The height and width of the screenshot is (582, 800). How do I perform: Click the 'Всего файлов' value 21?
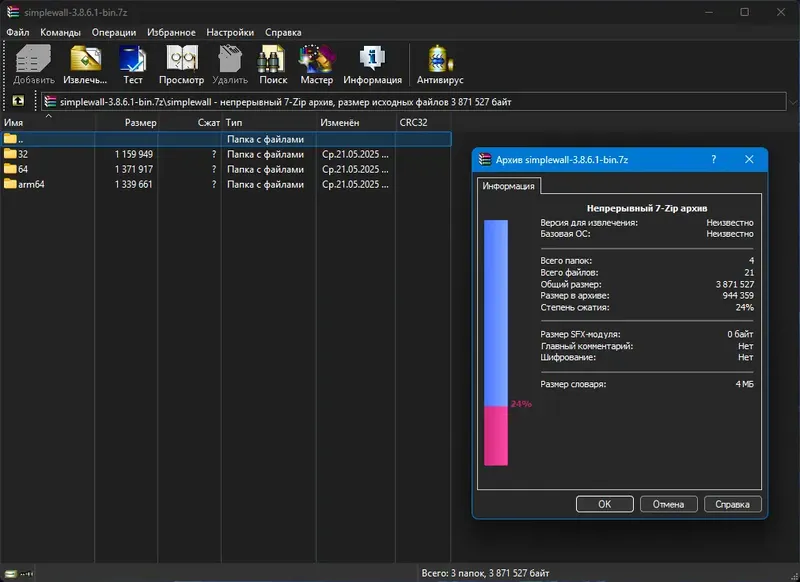tap(749, 272)
